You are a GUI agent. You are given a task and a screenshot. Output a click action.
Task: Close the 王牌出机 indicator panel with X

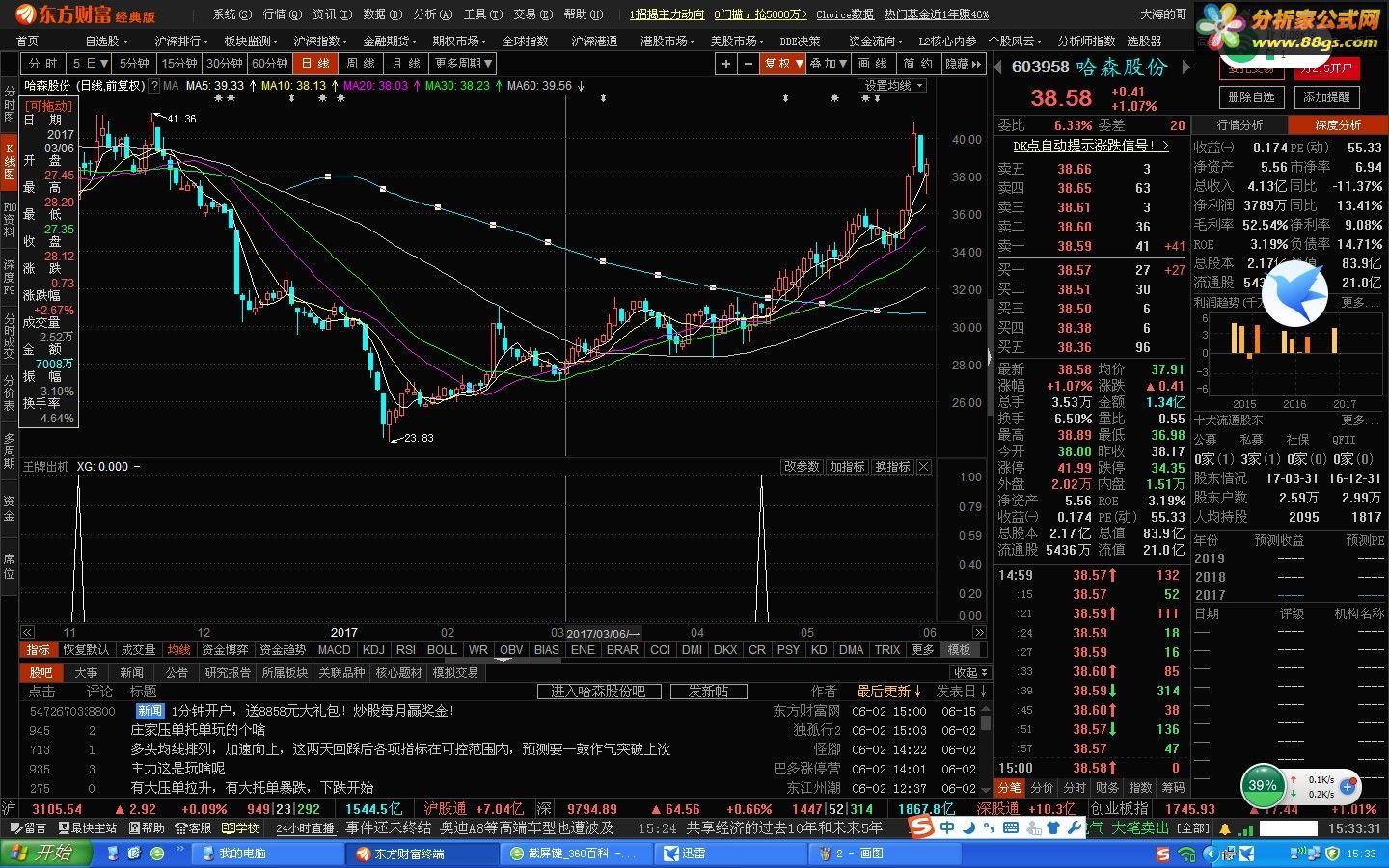point(924,467)
